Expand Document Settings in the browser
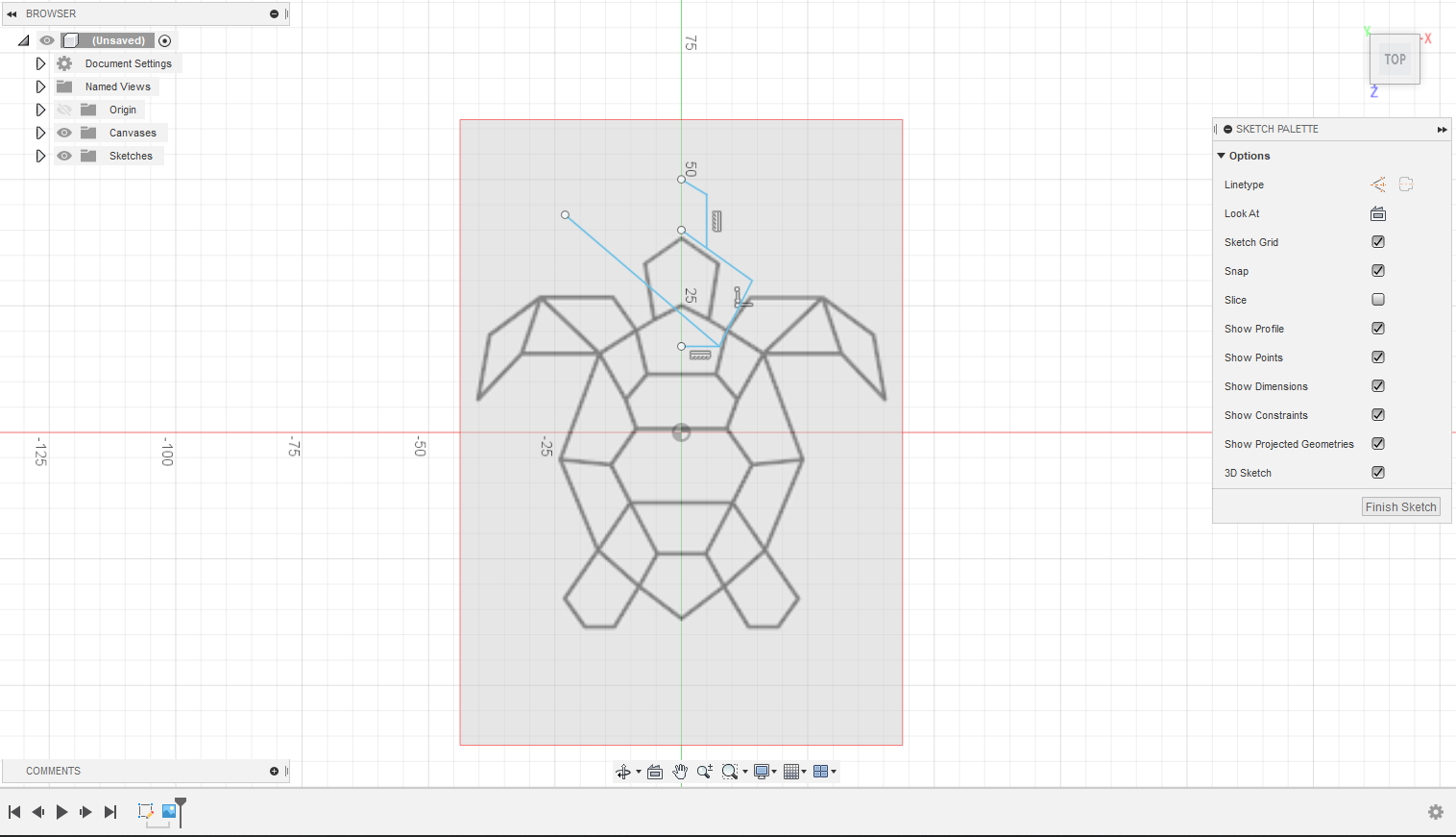The height and width of the screenshot is (837, 1456). pyautogui.click(x=40, y=62)
